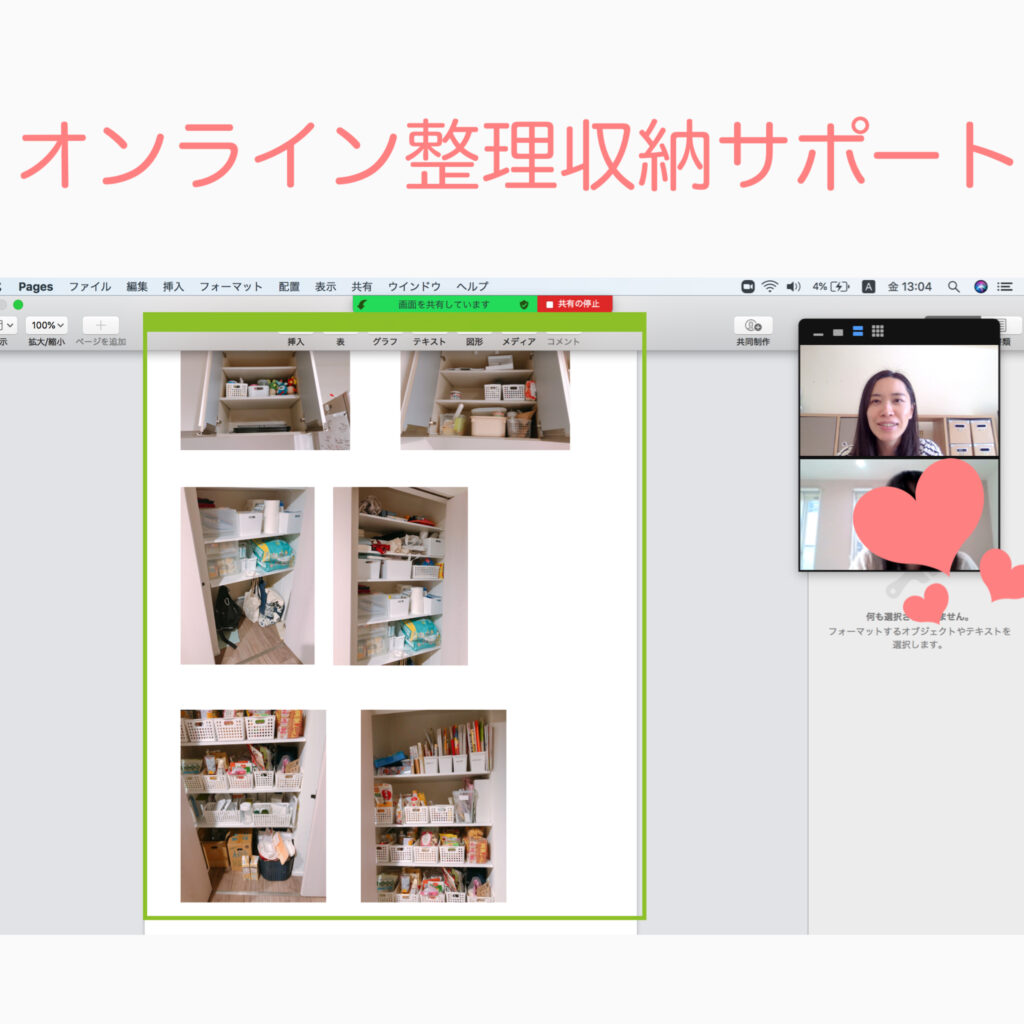Click the Add Page (ページを追加) button
1024x1024 pixels.
pos(100,326)
